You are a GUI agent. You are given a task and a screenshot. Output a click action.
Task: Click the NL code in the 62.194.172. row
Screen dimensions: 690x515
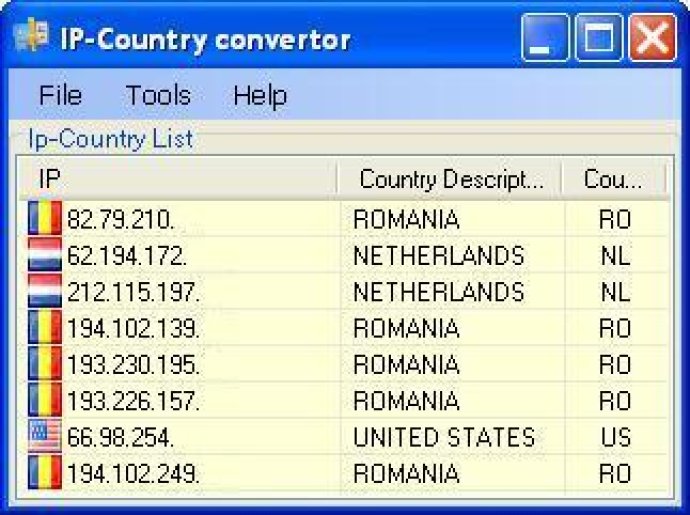616,256
